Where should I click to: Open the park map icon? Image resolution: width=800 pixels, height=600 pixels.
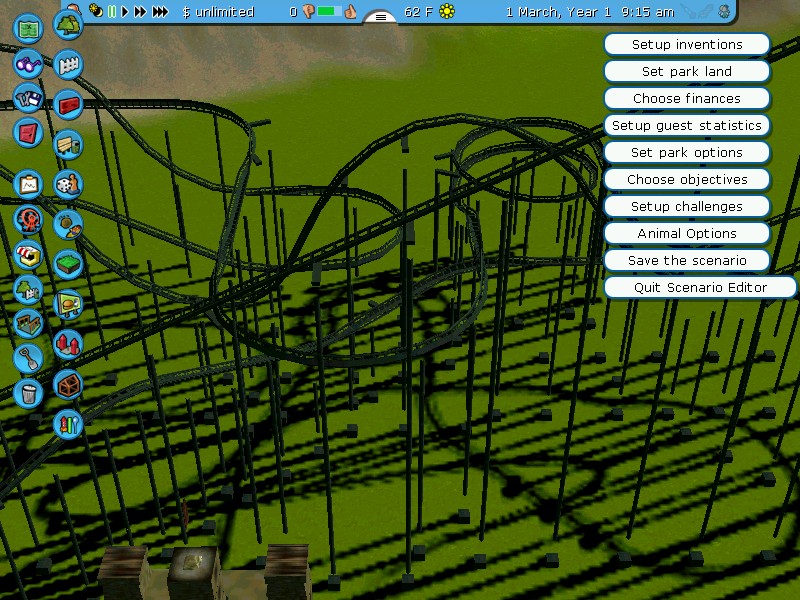coord(29,27)
